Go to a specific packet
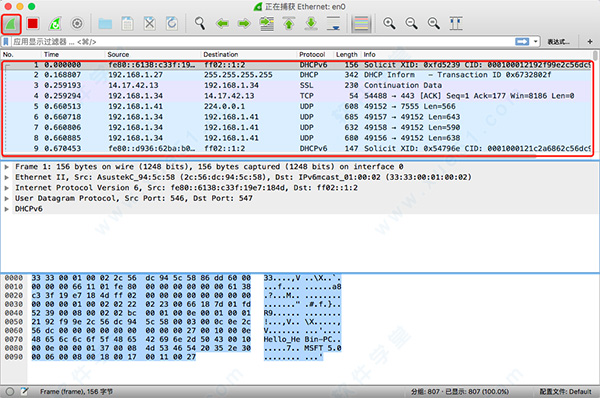Viewport: 600px width, 398px height. tap(267, 24)
